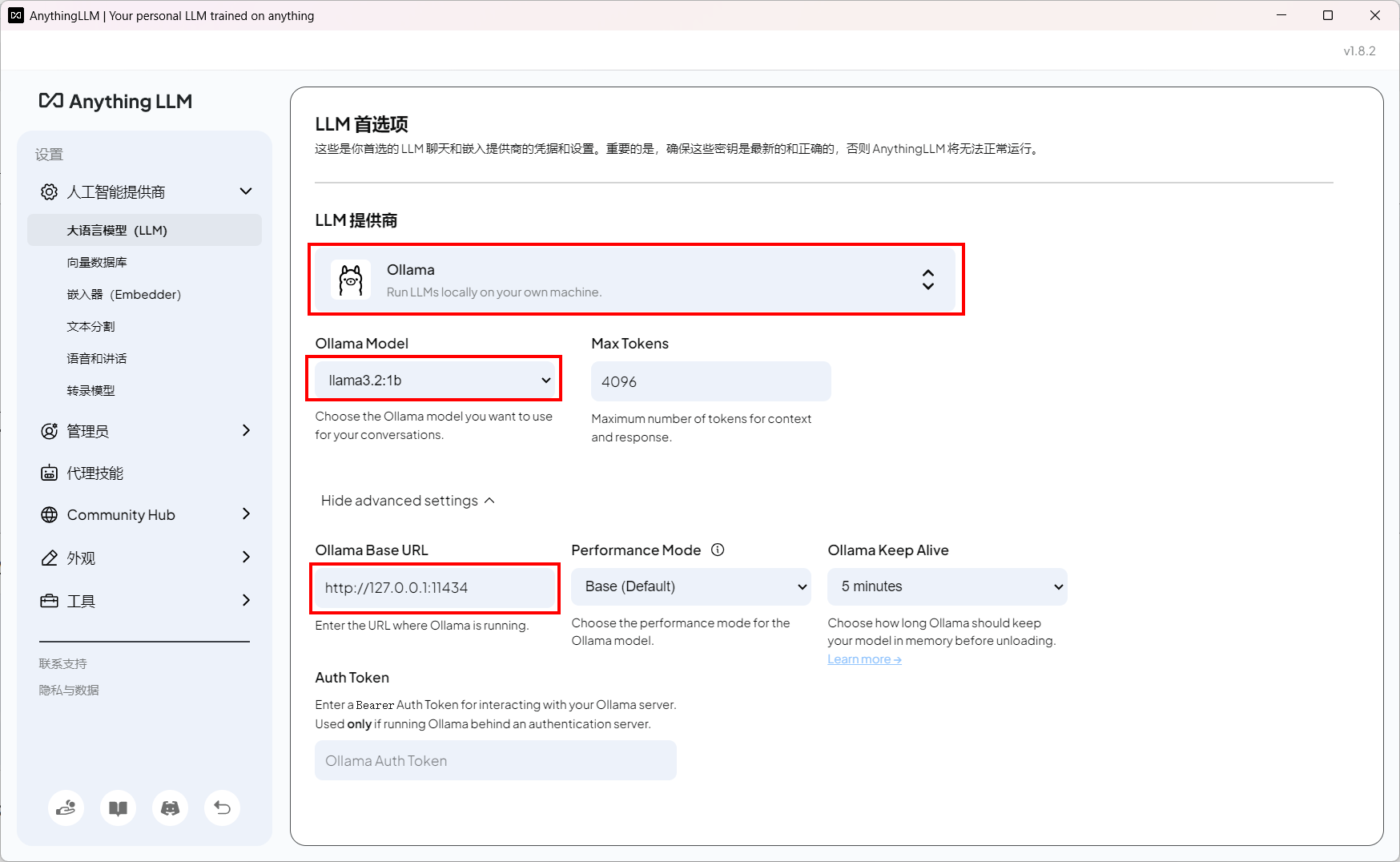
Task: Click the Ollama Base URL field
Action: (x=435, y=588)
